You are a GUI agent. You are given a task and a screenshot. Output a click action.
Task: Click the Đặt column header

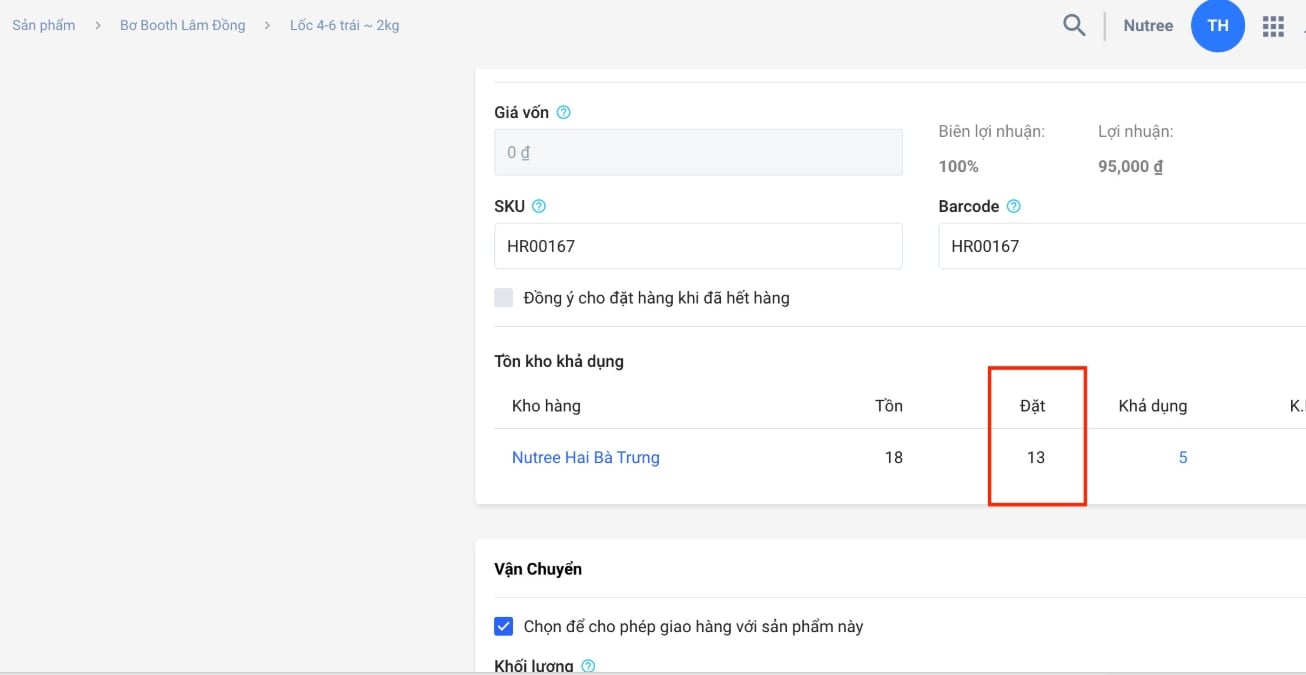(x=1032, y=406)
